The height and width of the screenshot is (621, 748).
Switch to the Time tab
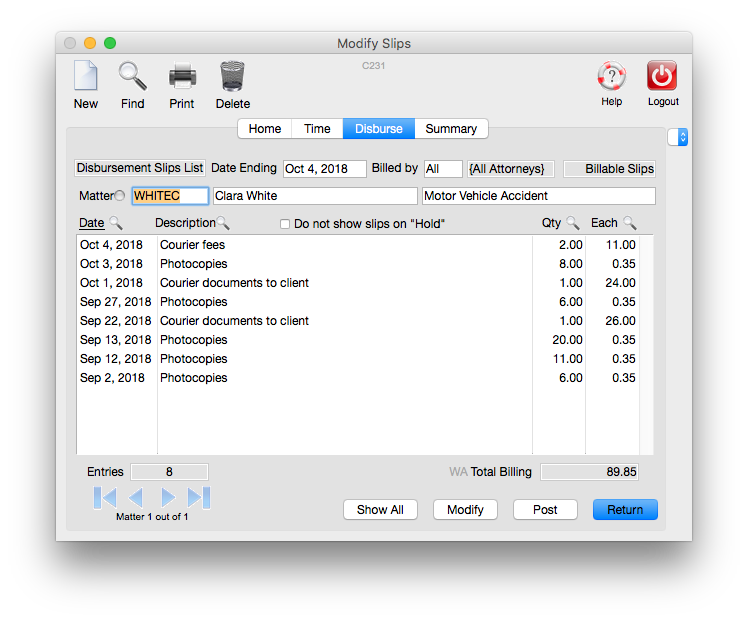pos(317,129)
